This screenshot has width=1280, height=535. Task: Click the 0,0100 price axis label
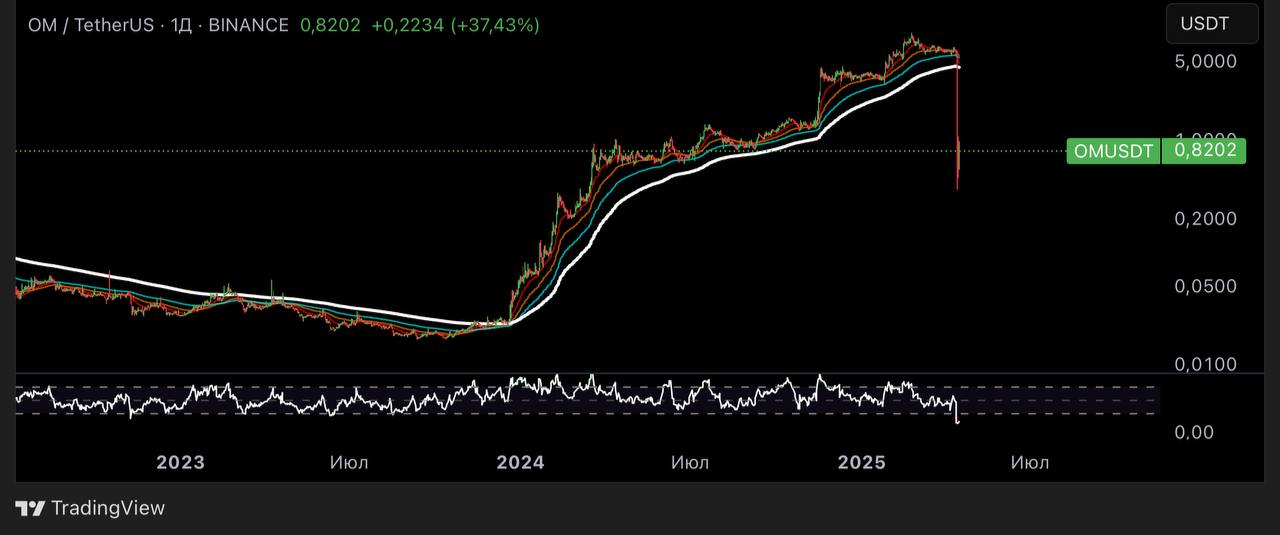point(1205,364)
